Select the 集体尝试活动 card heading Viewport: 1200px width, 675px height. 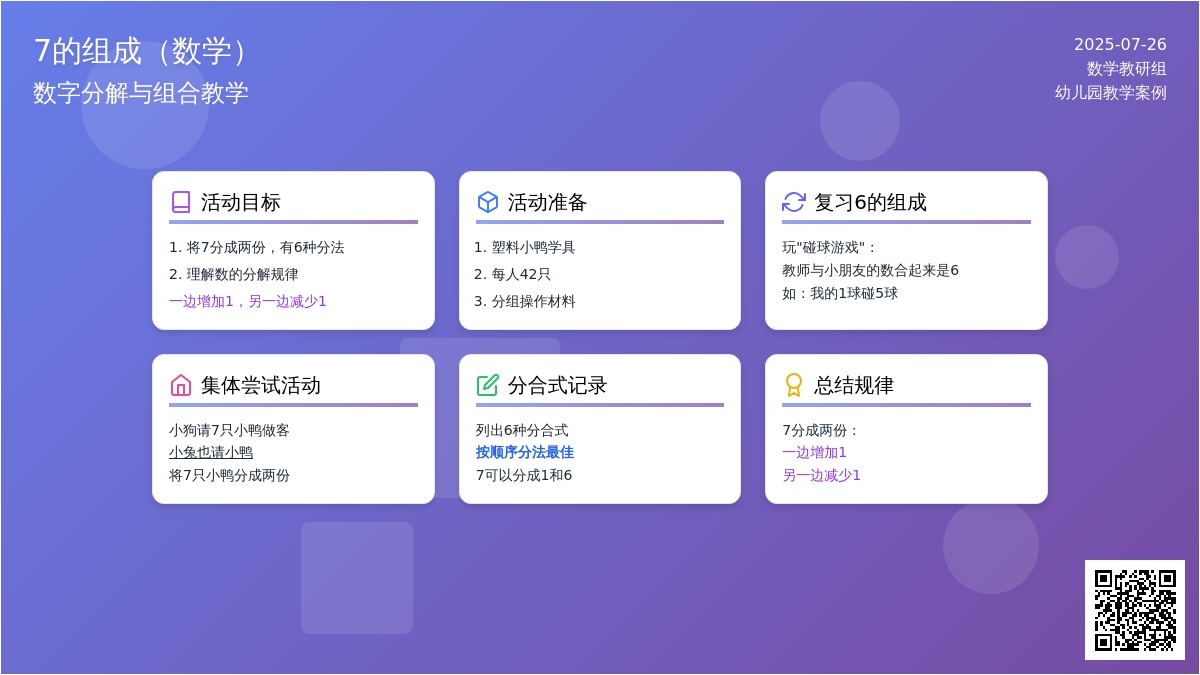261,385
